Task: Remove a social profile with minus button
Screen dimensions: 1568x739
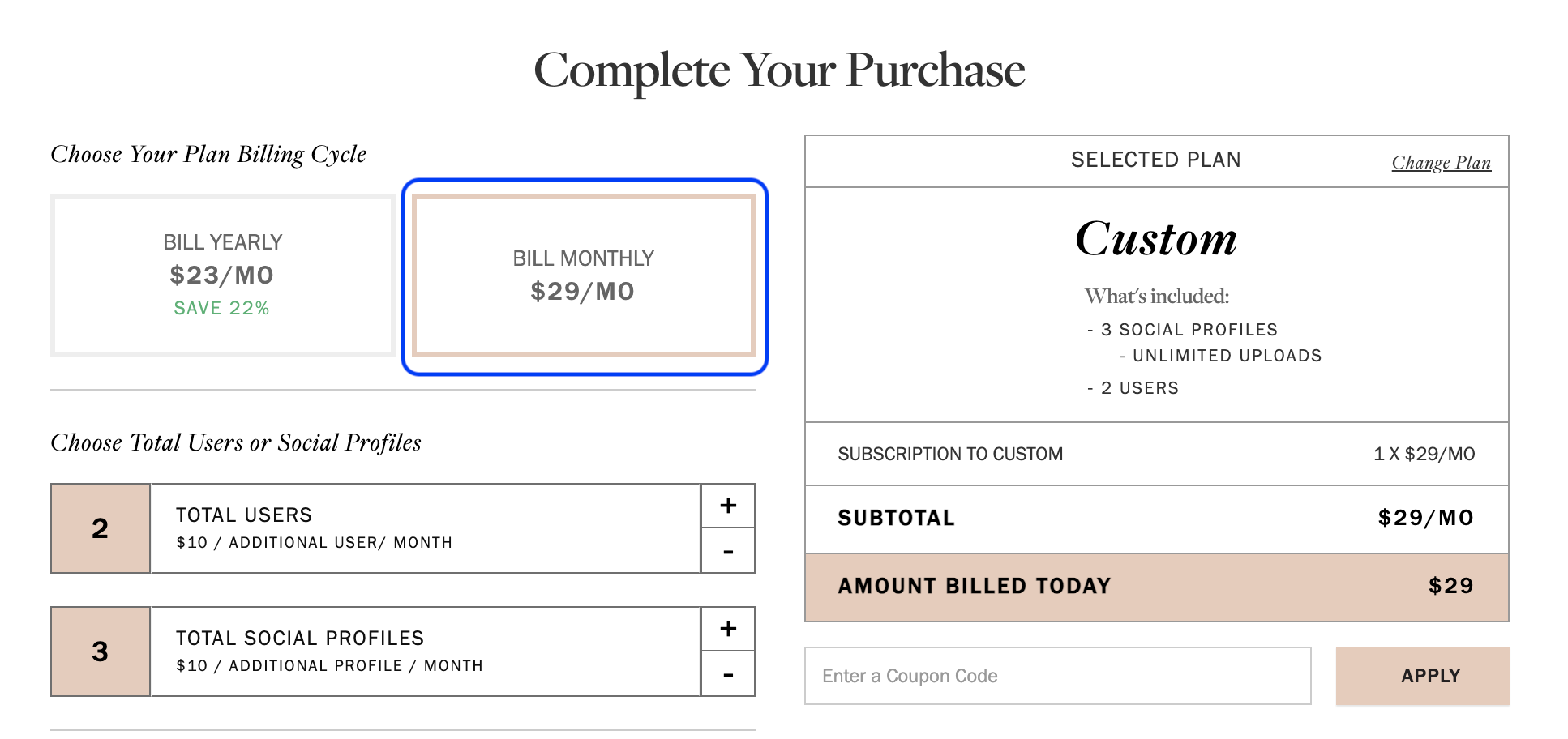Action: [x=728, y=674]
